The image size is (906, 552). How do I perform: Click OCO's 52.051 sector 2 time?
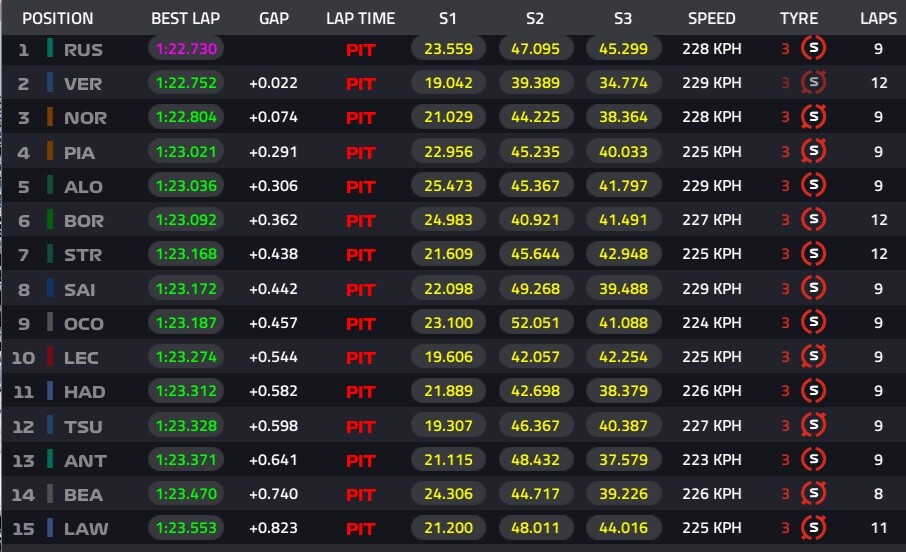pyautogui.click(x=535, y=323)
